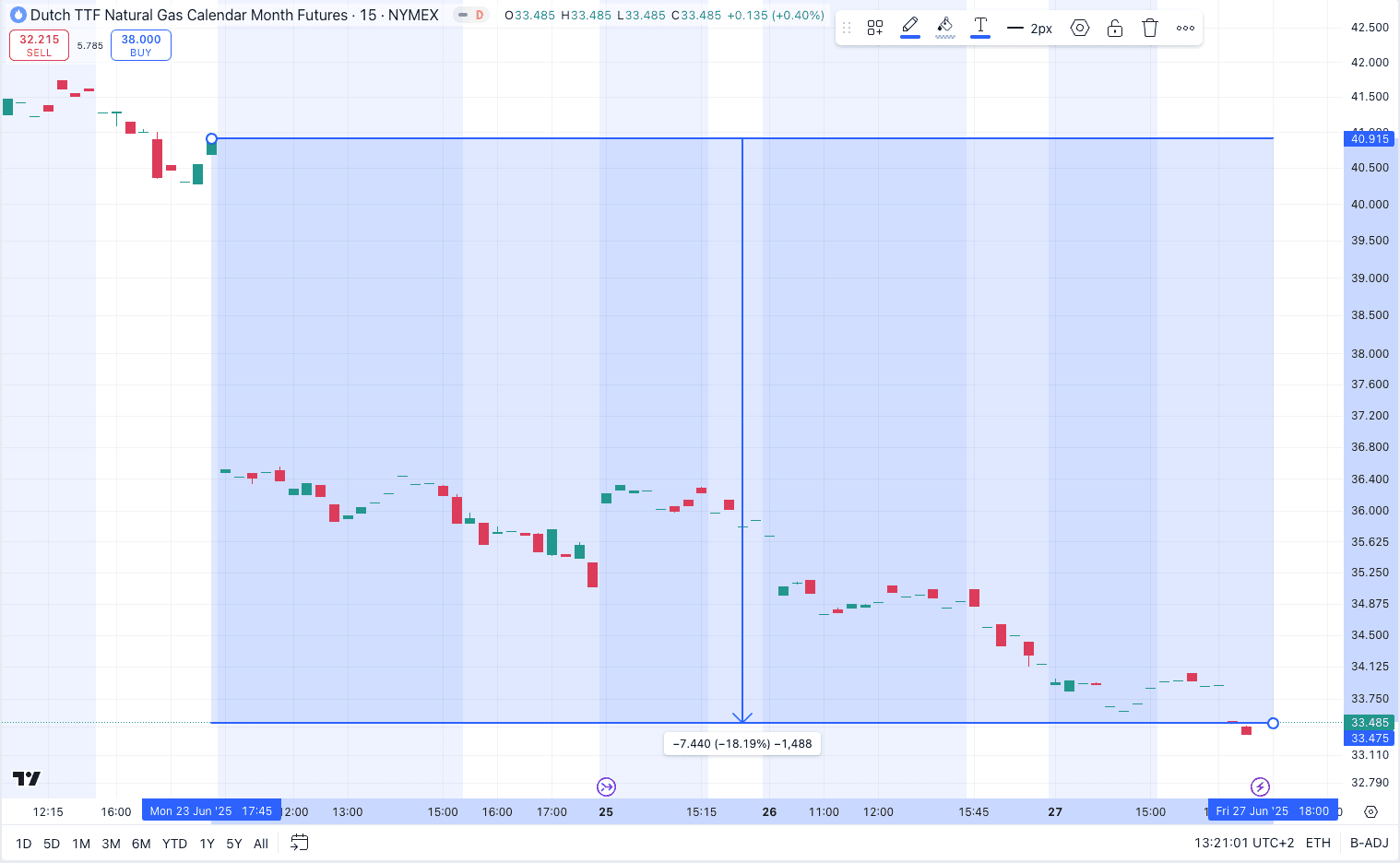Select the YTD date range
The height and width of the screenshot is (863, 1400).
click(x=174, y=844)
